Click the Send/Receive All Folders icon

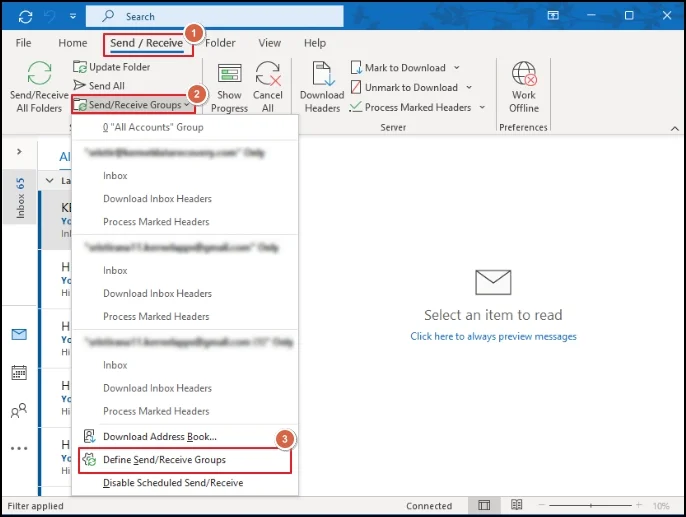coord(39,73)
